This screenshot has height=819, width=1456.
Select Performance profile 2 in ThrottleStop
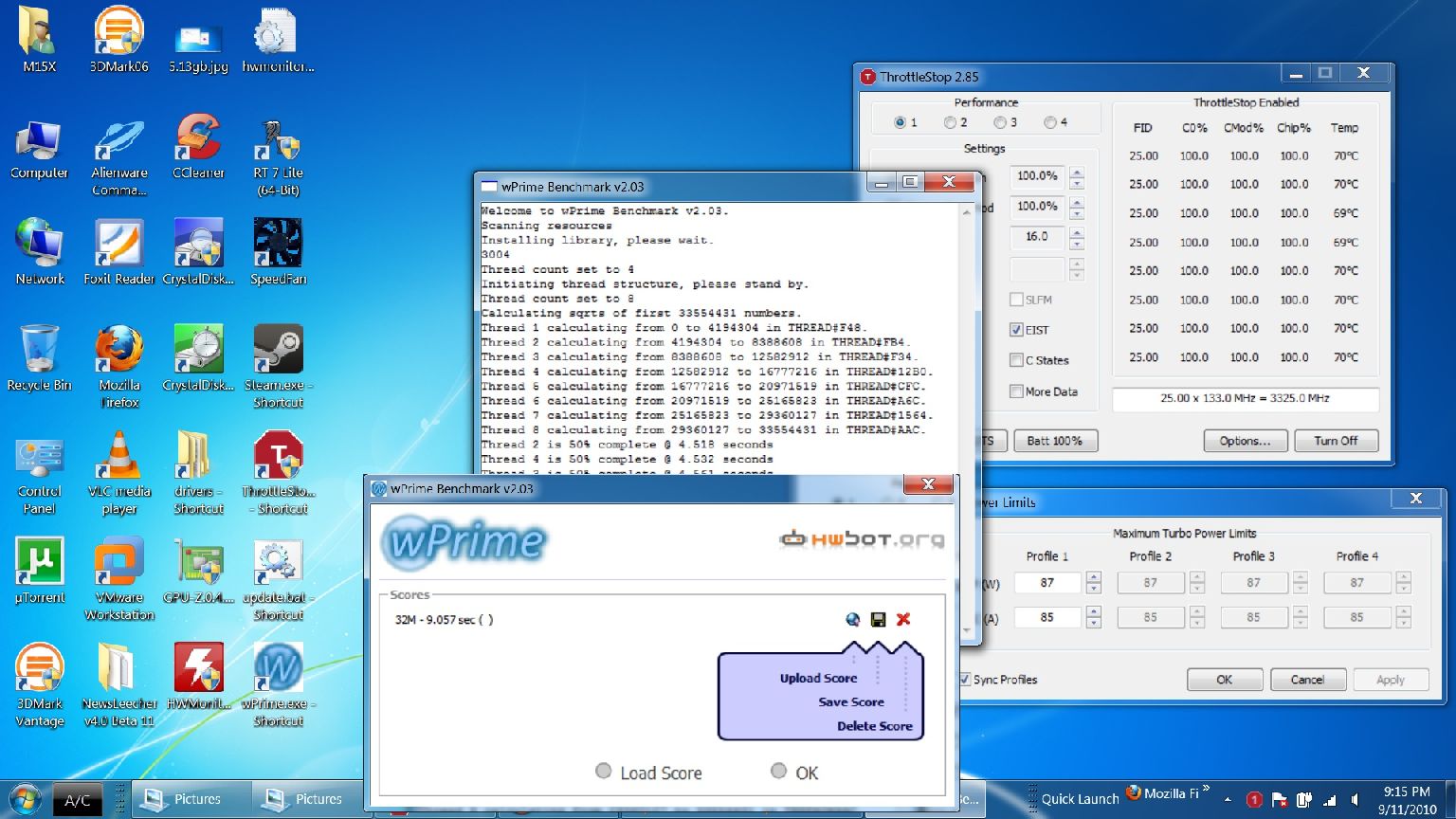point(950,122)
